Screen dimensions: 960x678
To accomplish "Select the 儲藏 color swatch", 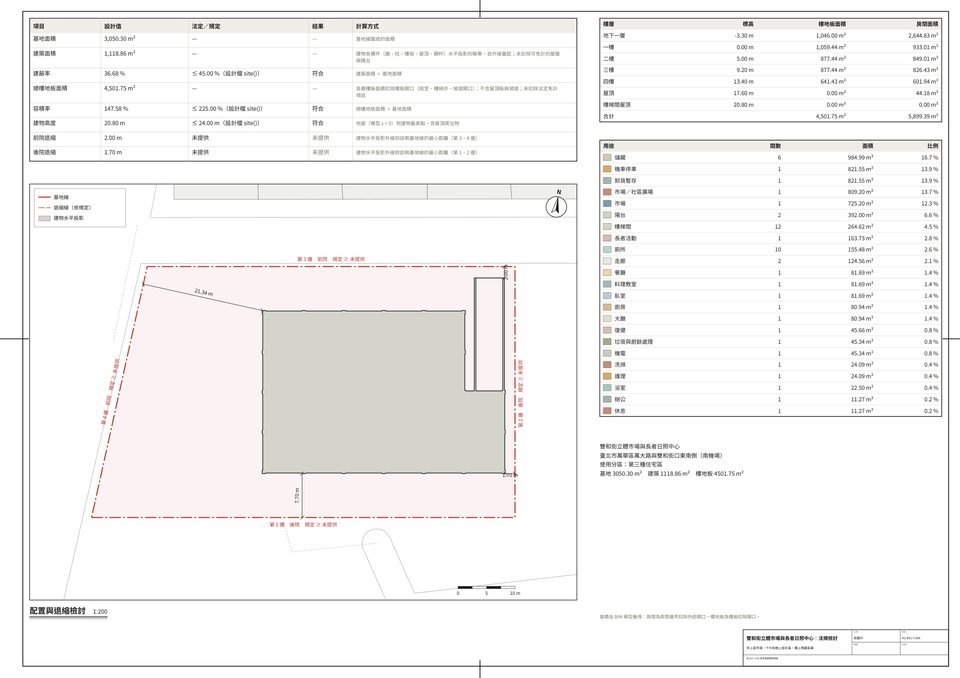I will click(x=607, y=157).
